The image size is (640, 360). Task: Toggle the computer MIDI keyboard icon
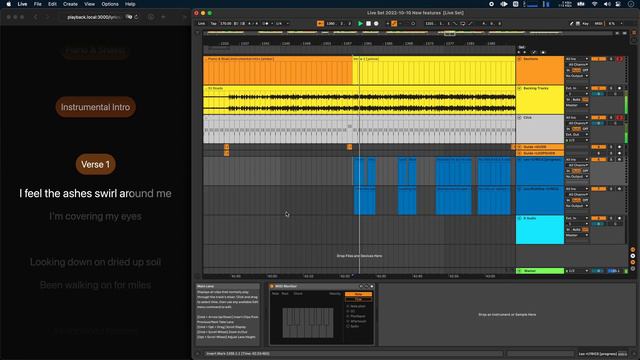point(578,24)
